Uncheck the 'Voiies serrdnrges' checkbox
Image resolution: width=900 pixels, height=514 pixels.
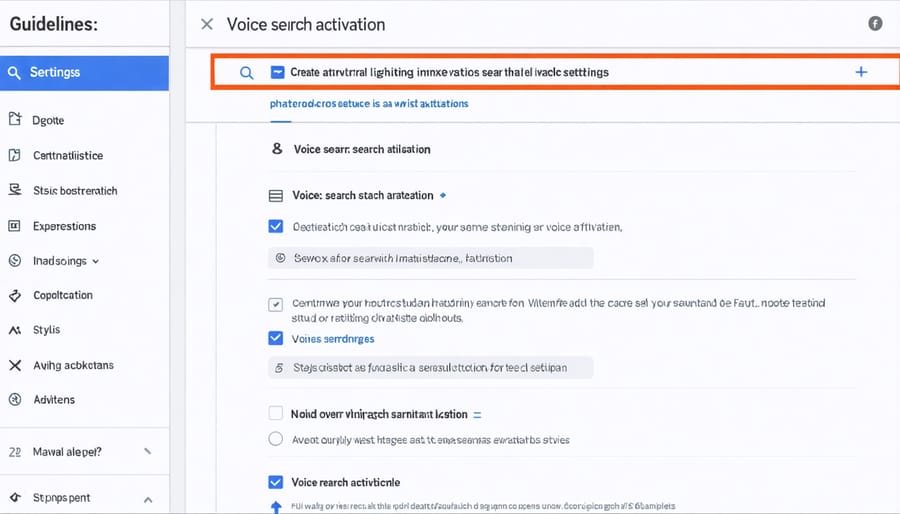276,338
